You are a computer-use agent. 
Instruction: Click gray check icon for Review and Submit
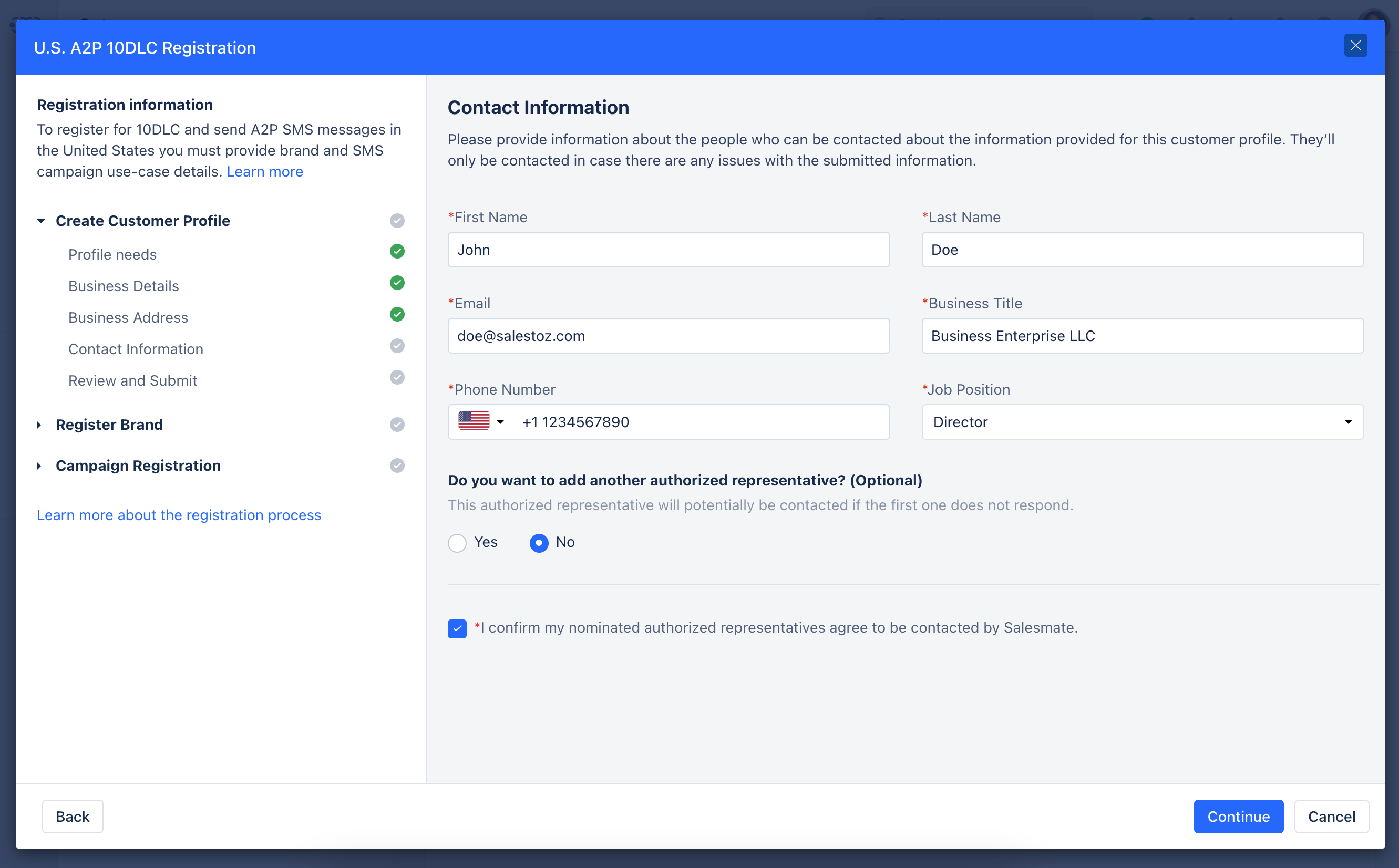tap(397, 378)
